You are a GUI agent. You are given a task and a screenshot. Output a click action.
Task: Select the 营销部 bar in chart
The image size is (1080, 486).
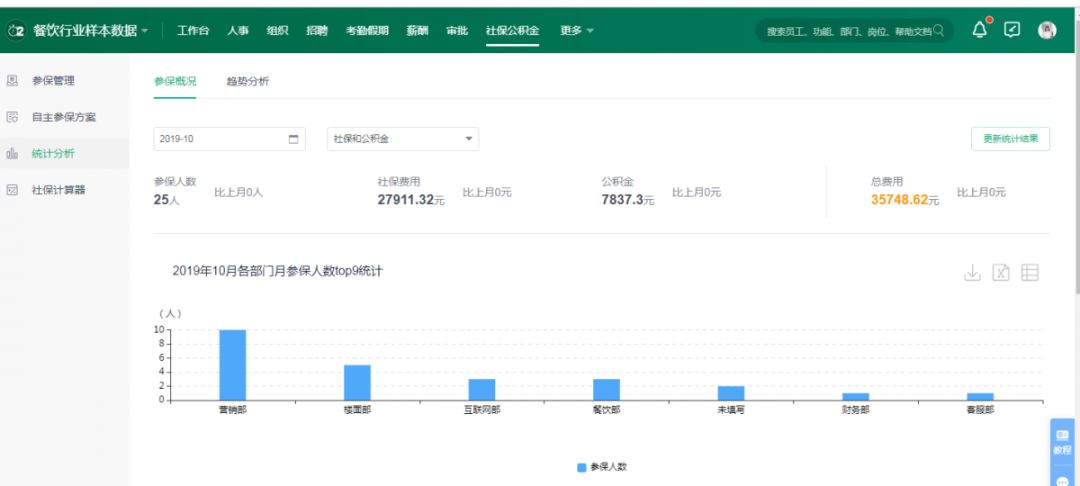(x=233, y=365)
